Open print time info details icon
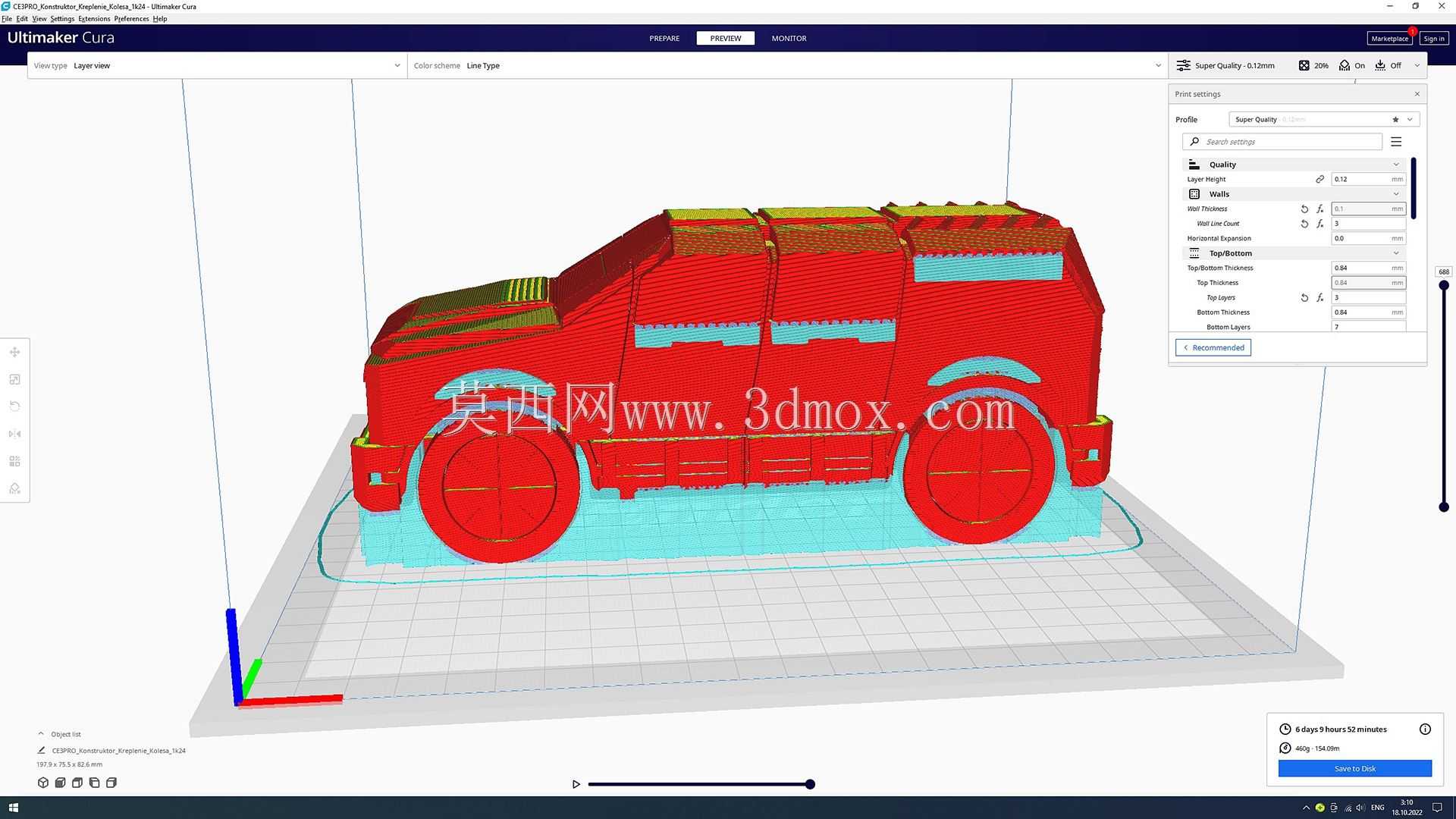Viewport: 1456px width, 819px height. click(1425, 729)
